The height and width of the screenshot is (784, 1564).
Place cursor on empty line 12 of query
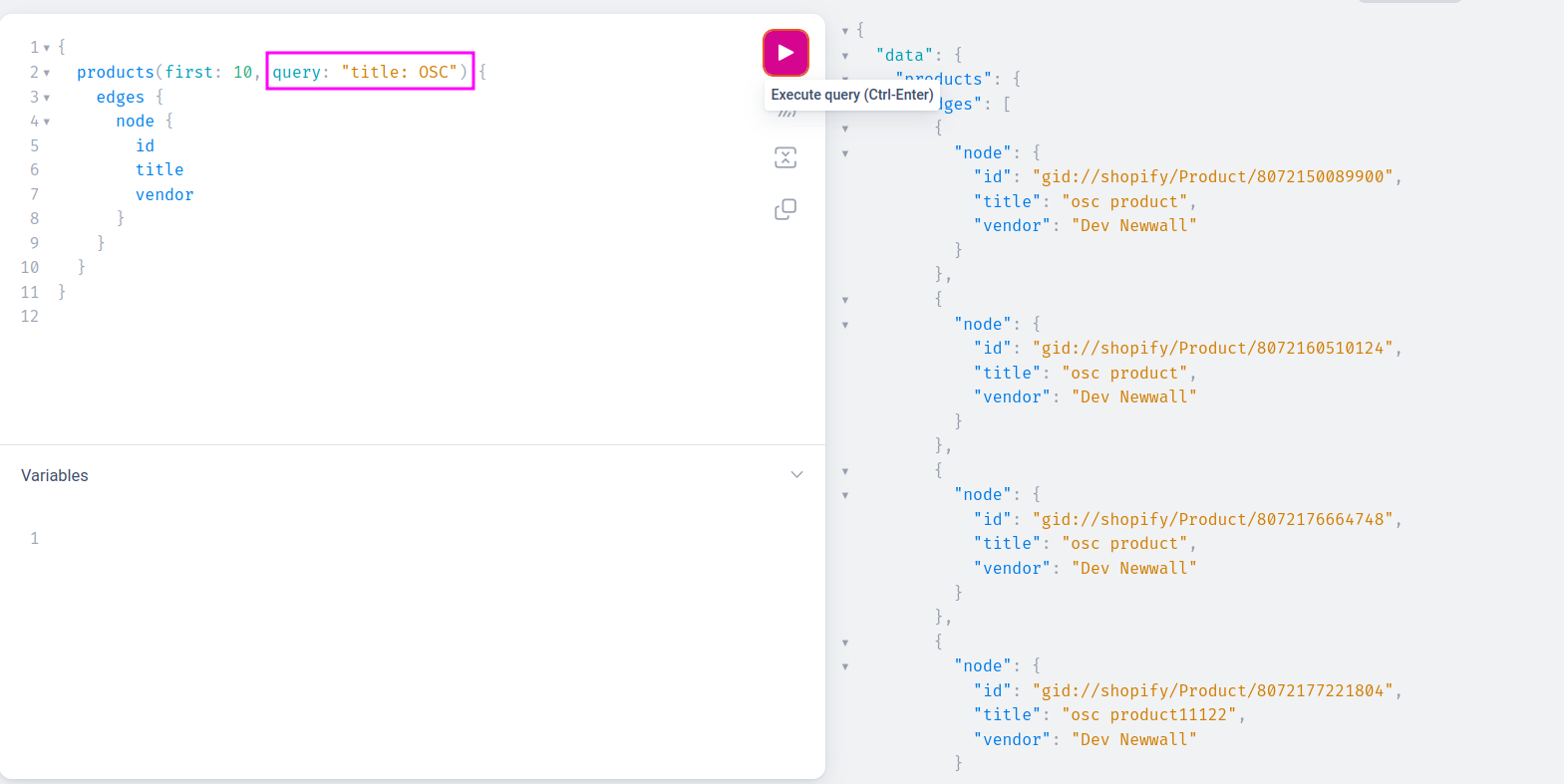pos(199,317)
